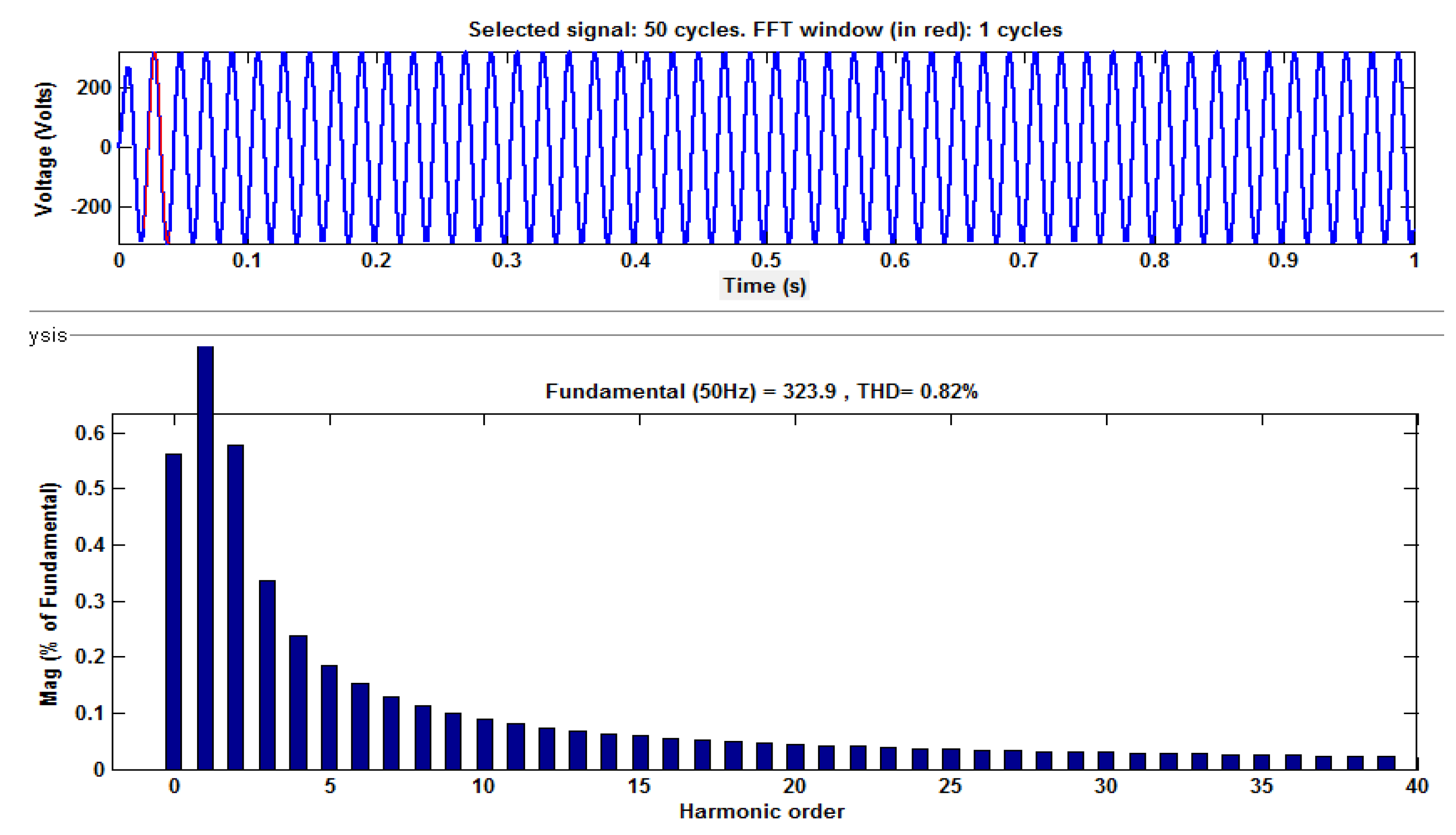Select the DC component bar at order 0

click(x=174, y=611)
